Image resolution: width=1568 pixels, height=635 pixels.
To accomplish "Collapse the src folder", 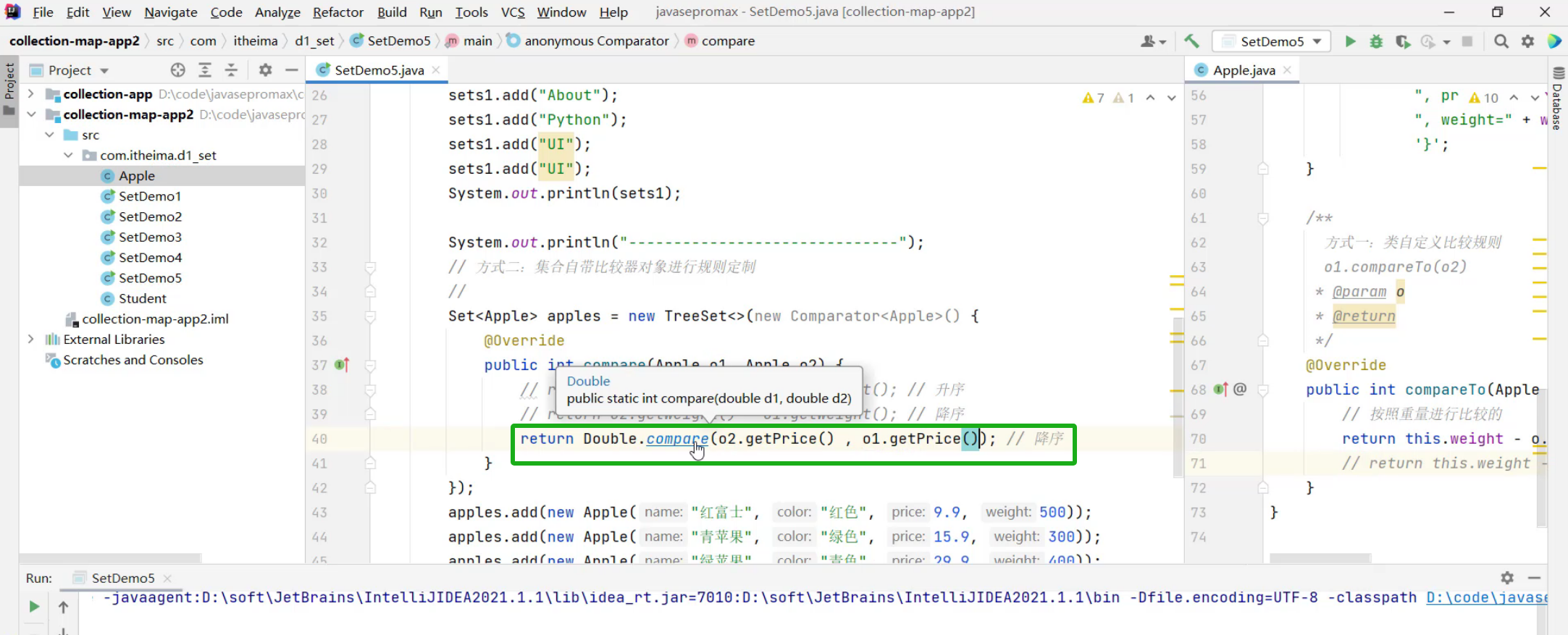I will pyautogui.click(x=49, y=135).
